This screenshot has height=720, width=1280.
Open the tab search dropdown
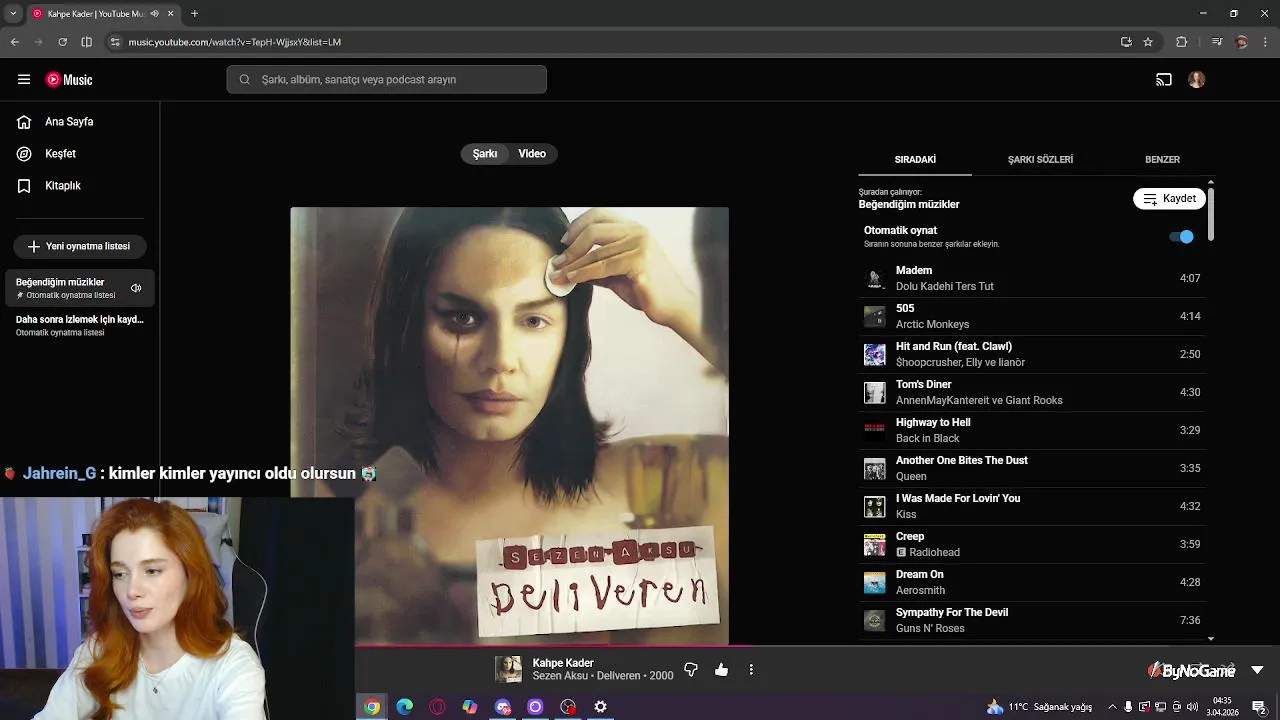coord(13,14)
